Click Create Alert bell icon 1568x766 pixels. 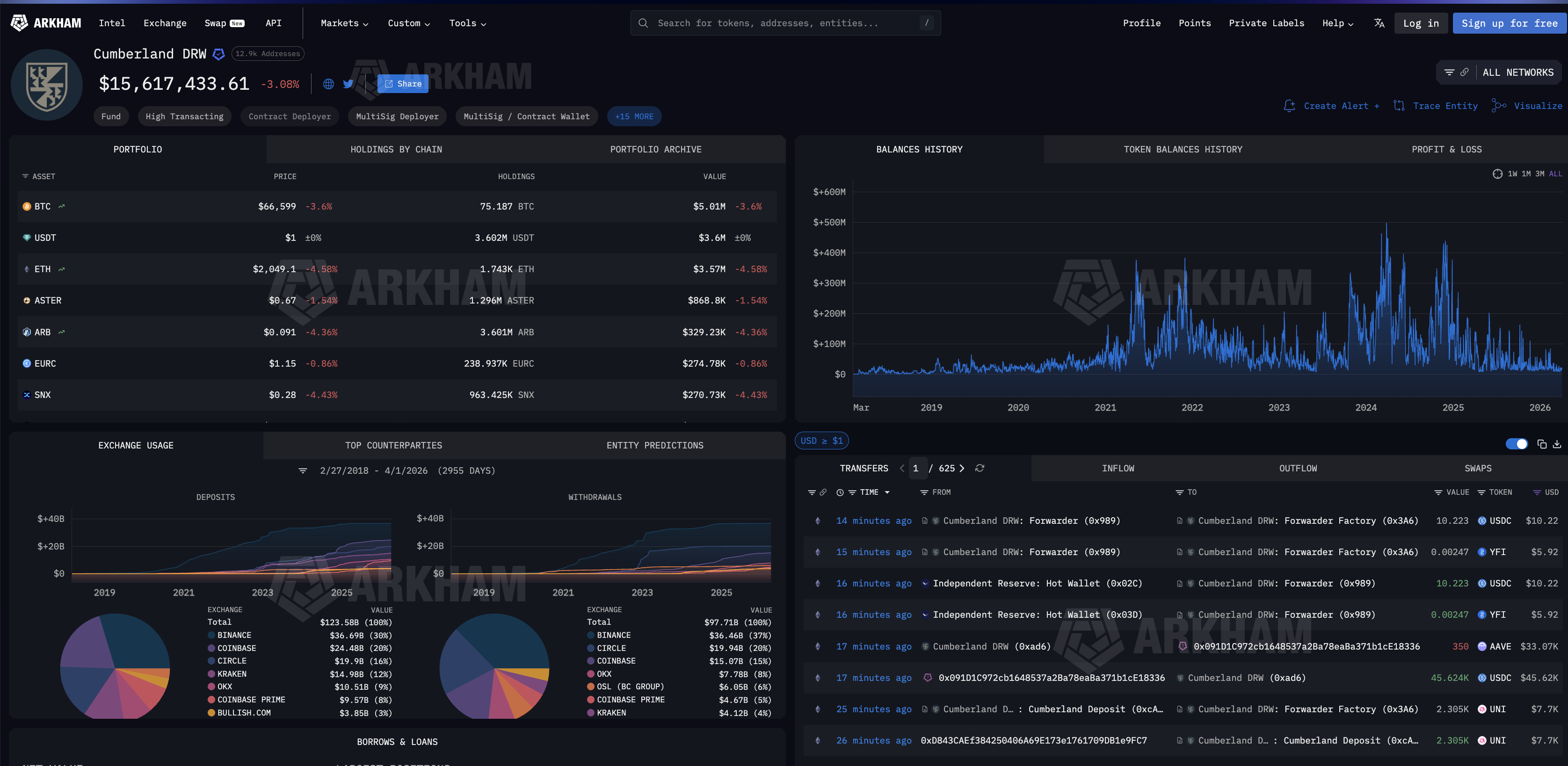tap(1289, 106)
